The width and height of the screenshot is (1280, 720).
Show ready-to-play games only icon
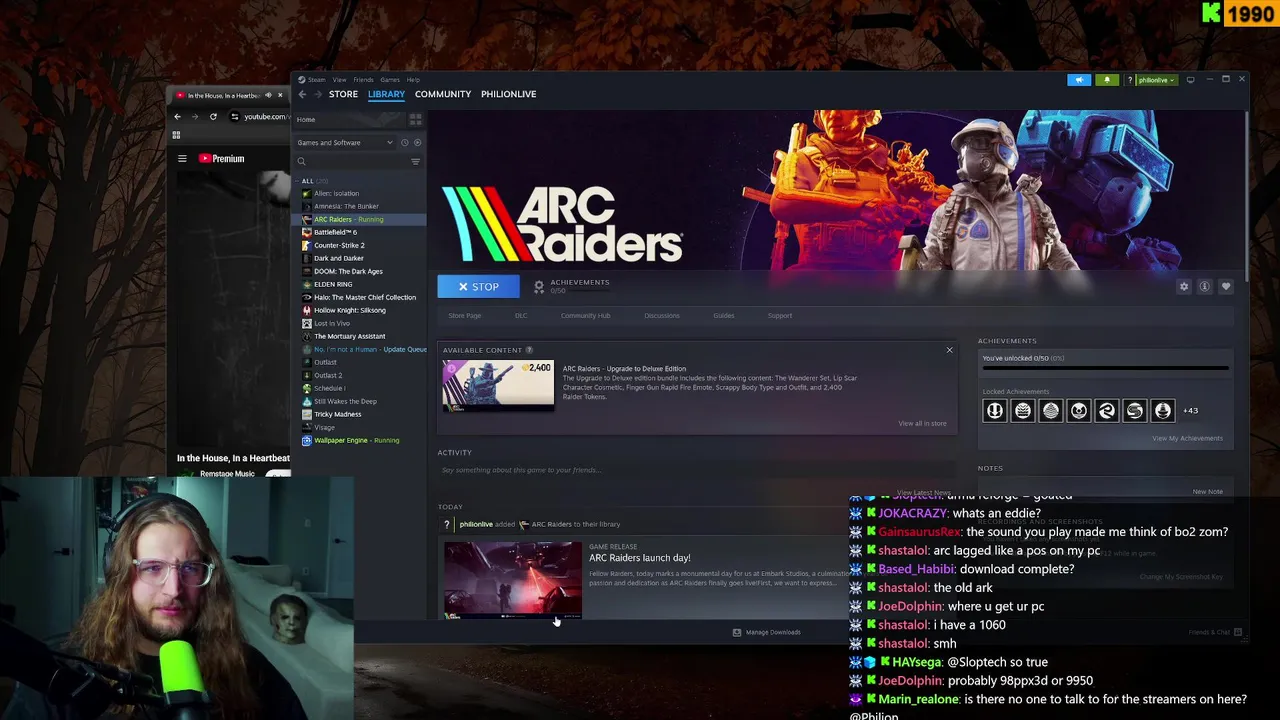417,143
